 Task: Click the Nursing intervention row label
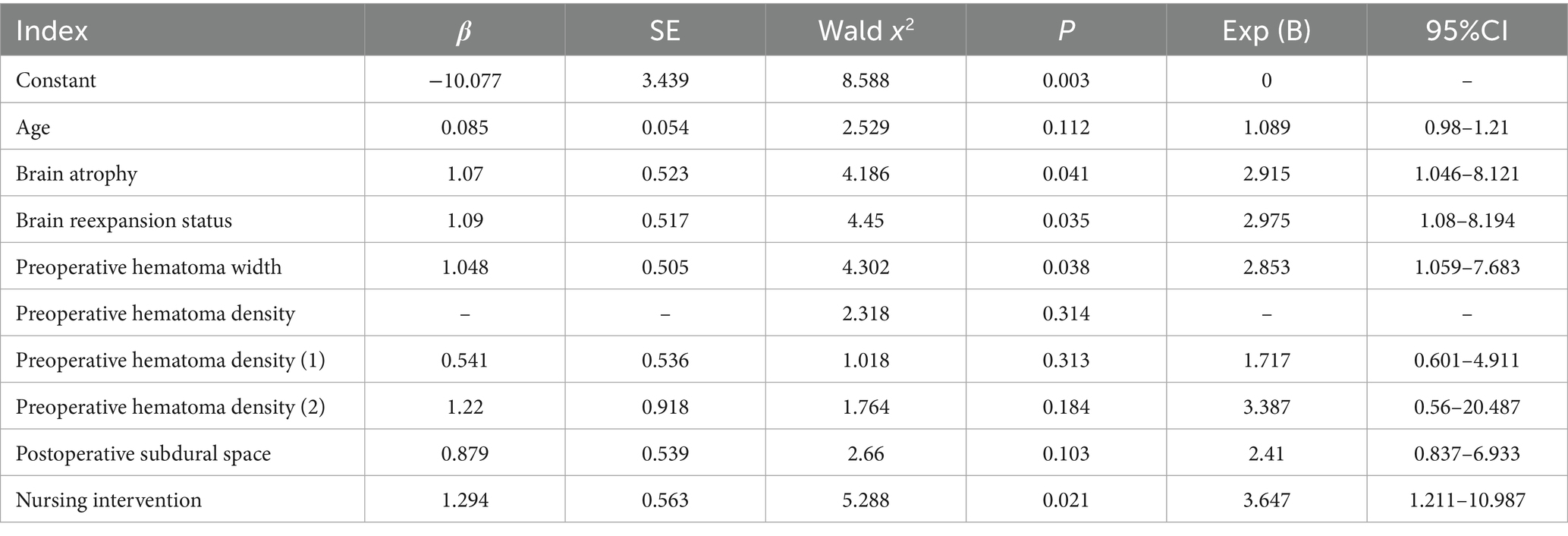108,500
